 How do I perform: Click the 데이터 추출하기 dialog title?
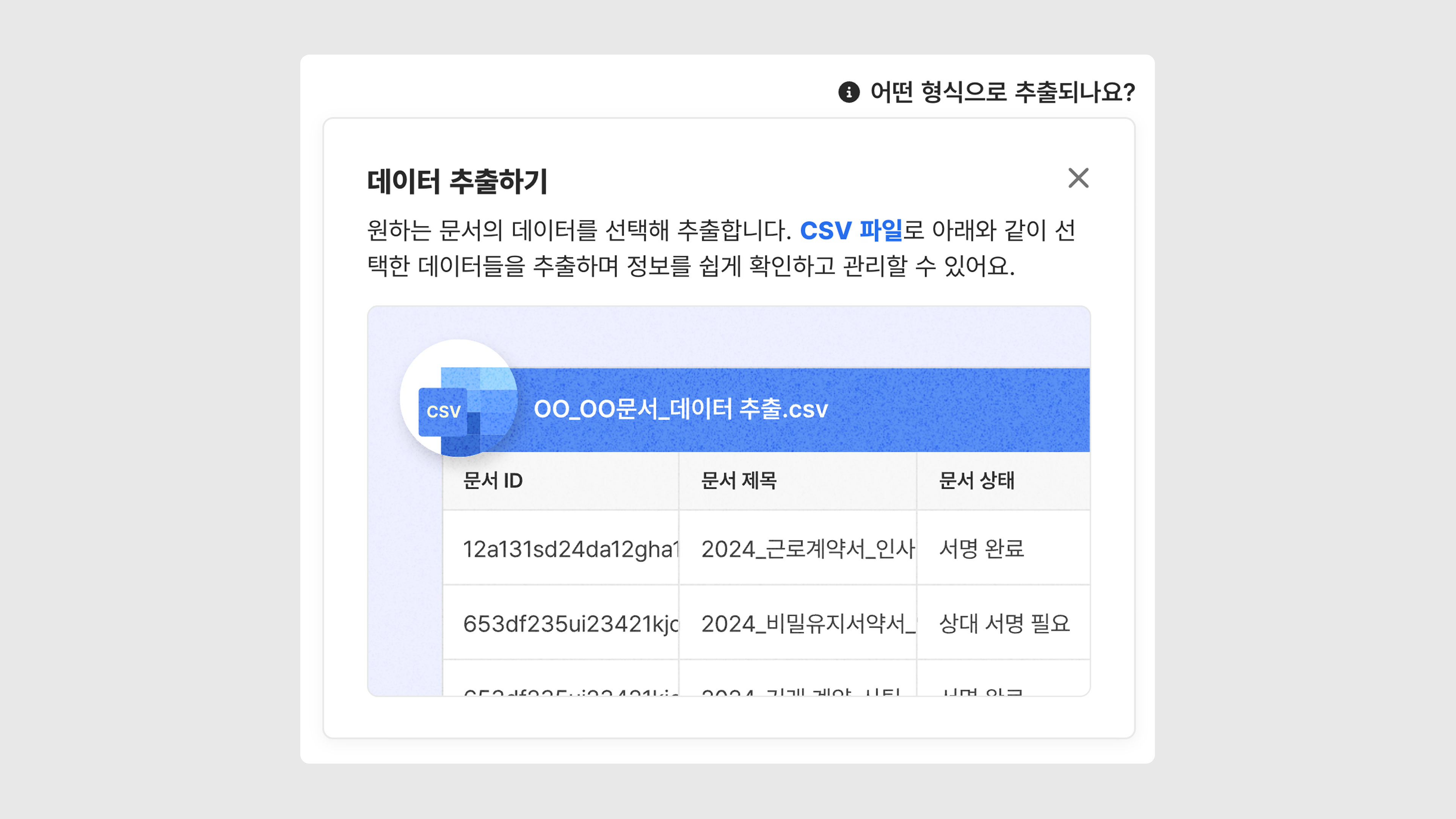coord(457,182)
